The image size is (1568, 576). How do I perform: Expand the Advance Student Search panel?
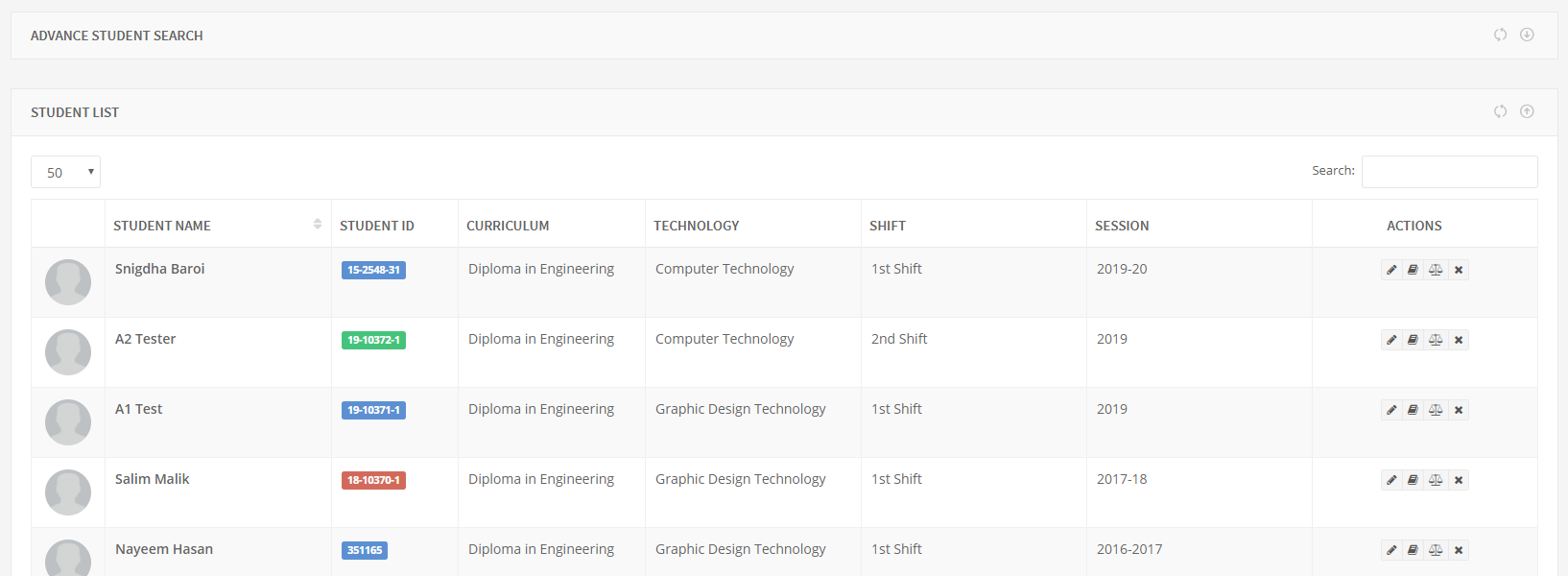(x=1527, y=35)
